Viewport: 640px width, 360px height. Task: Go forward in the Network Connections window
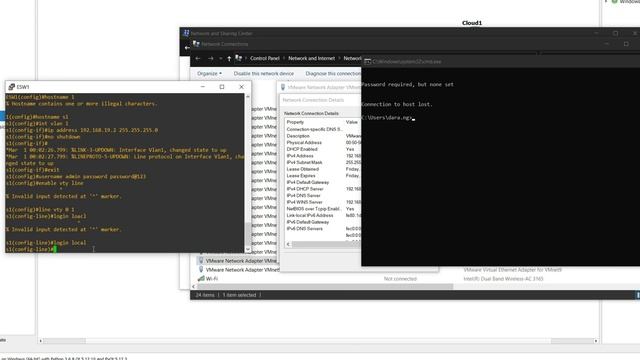(x=211, y=59)
